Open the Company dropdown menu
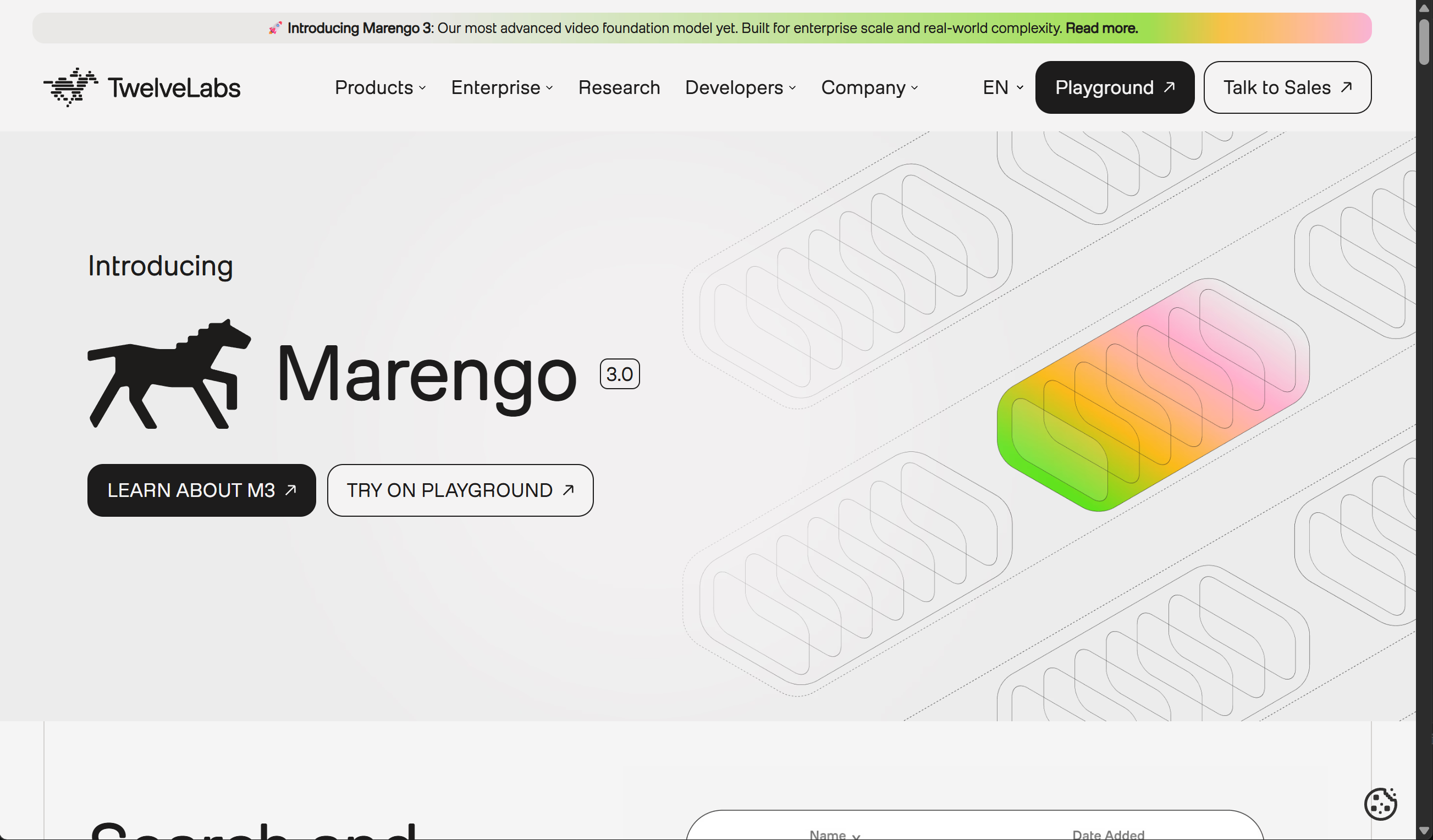1433x840 pixels. click(869, 87)
